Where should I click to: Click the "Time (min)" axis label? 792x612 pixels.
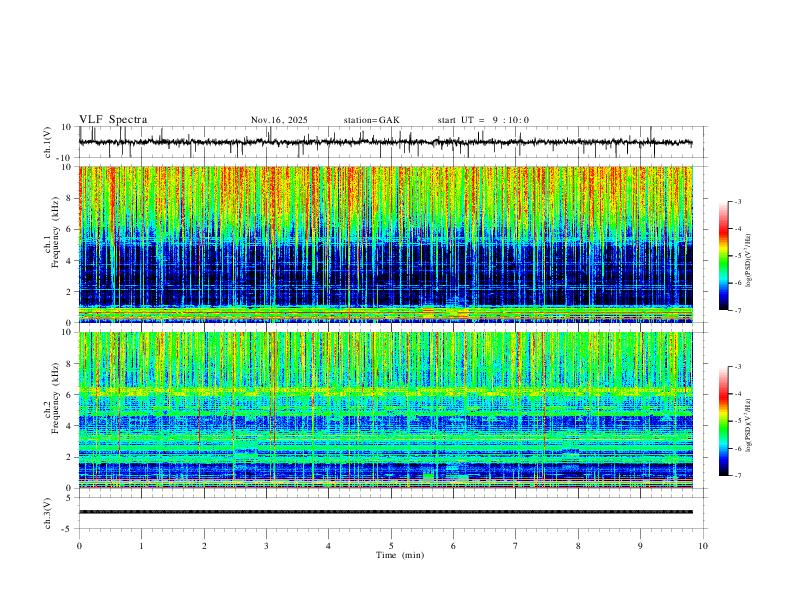[x=400, y=555]
